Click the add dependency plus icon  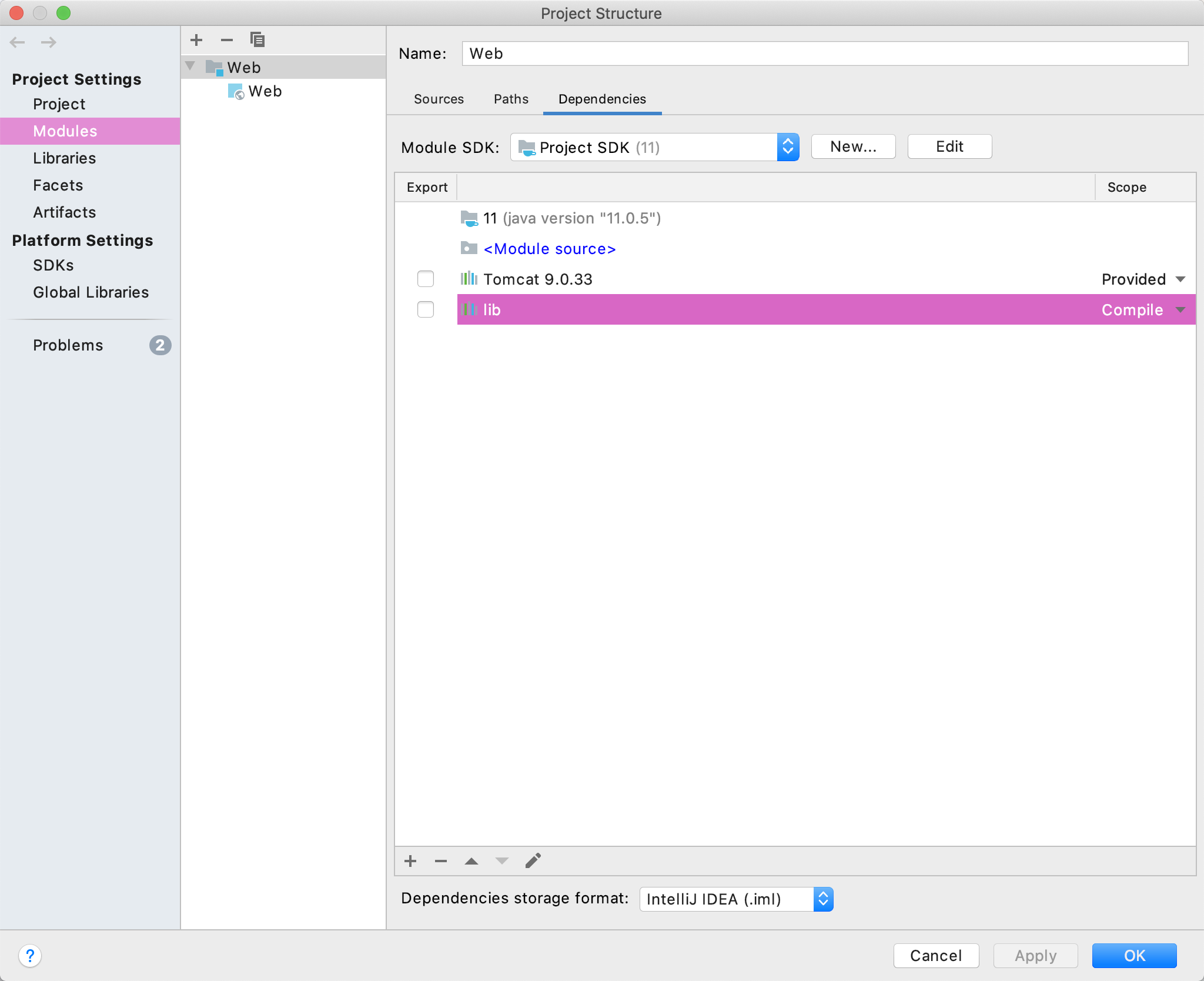click(410, 860)
